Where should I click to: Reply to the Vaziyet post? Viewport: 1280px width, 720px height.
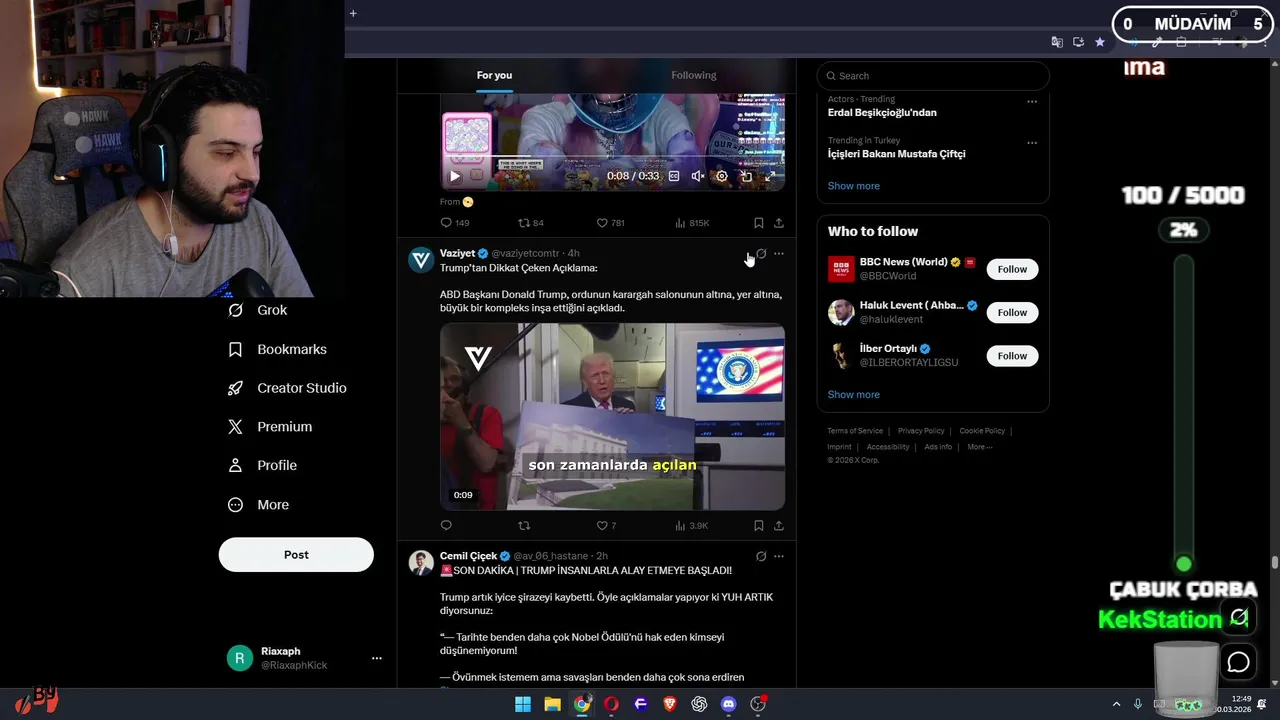pyautogui.click(x=446, y=526)
